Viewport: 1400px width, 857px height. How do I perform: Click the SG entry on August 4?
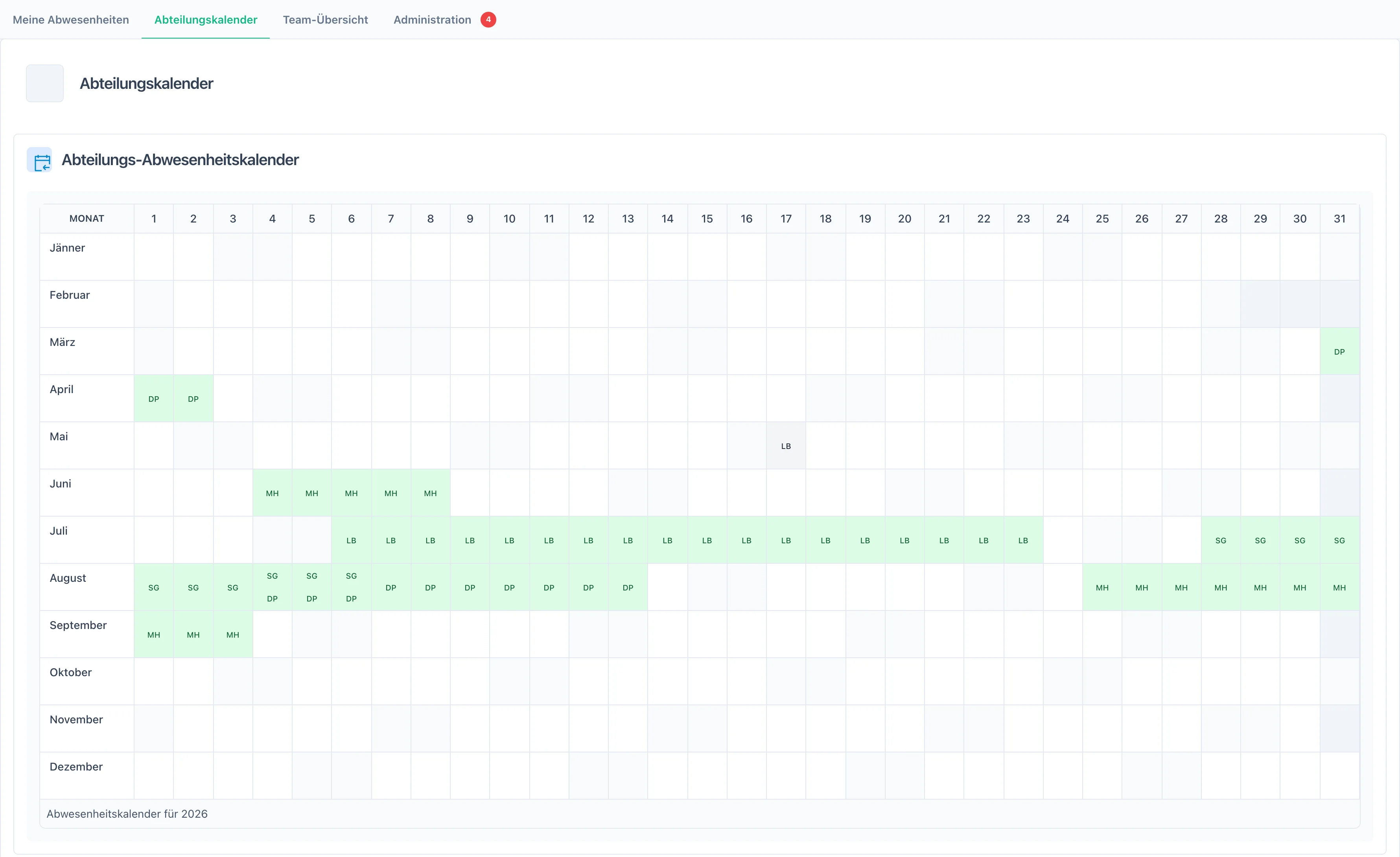pyautogui.click(x=272, y=576)
